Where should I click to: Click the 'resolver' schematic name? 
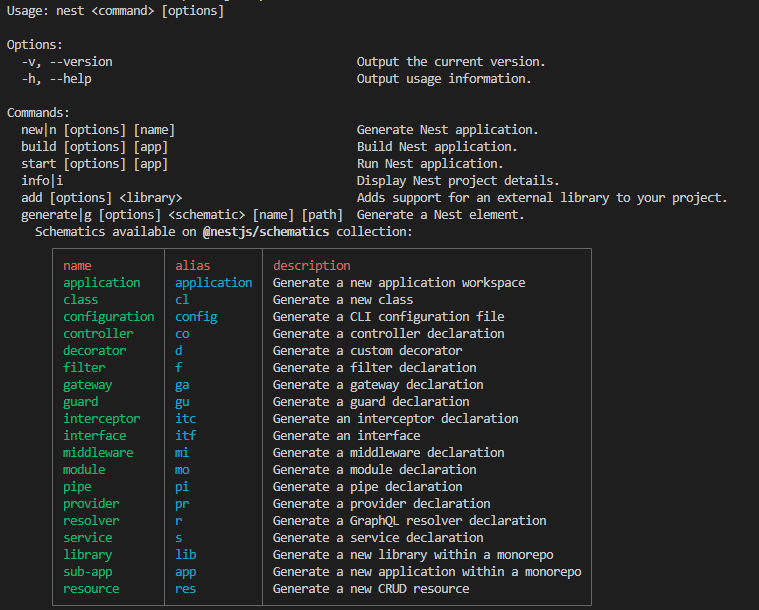point(91,521)
